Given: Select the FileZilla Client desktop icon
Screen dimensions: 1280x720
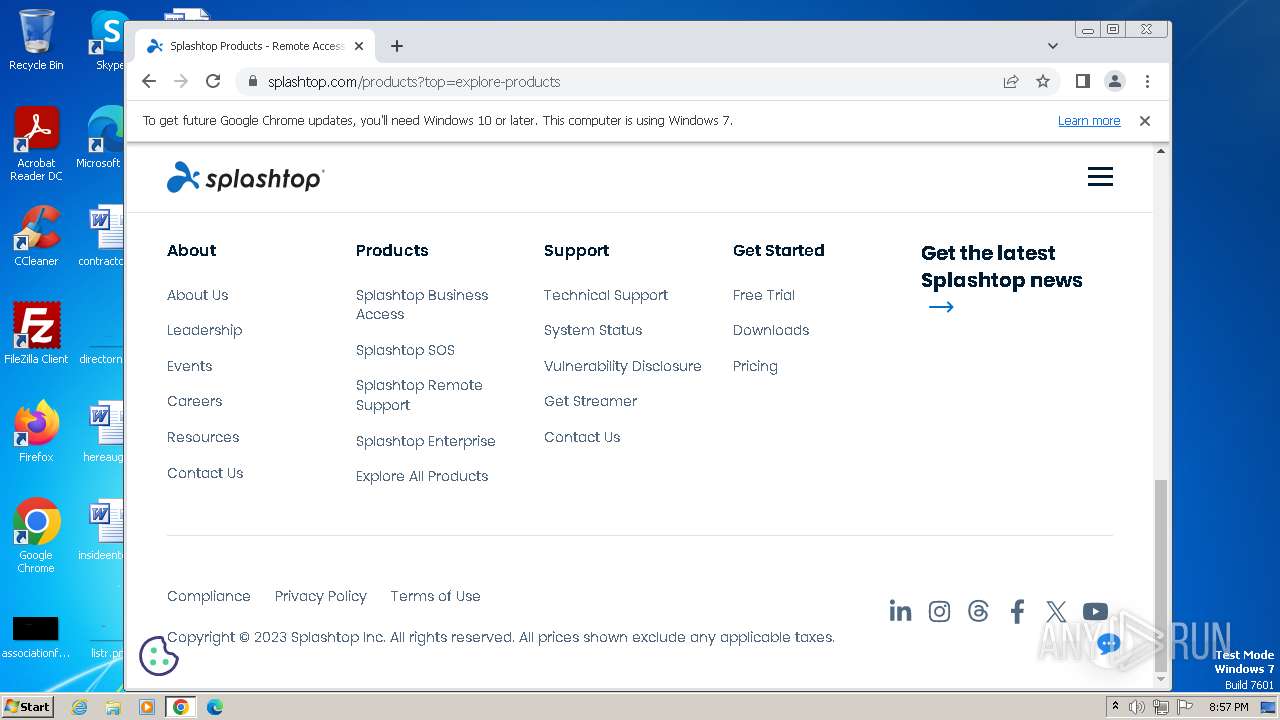Looking at the screenshot, I should pyautogui.click(x=36, y=334).
